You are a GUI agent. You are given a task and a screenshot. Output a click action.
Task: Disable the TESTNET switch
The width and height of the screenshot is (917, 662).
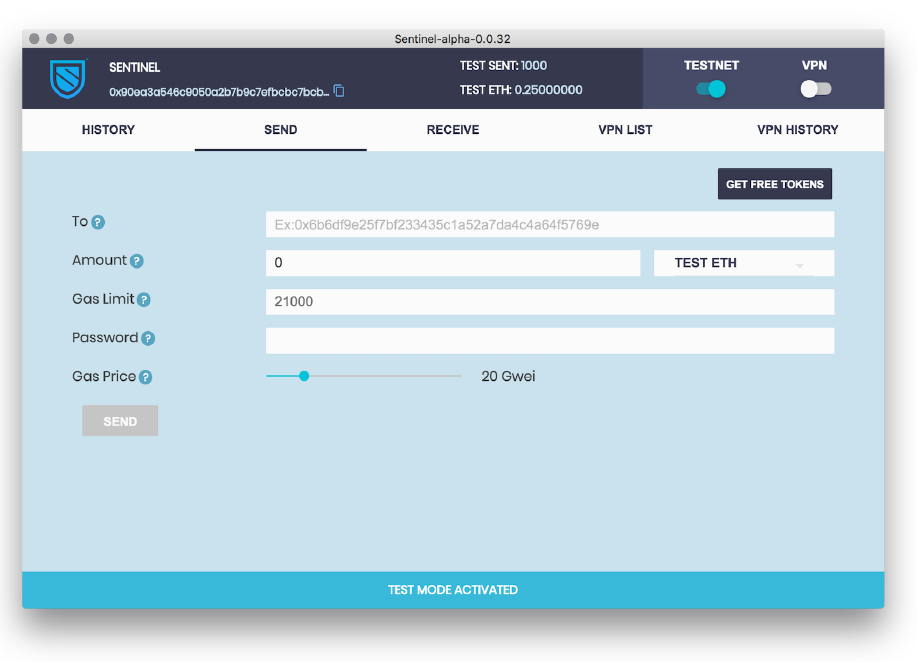pos(711,89)
